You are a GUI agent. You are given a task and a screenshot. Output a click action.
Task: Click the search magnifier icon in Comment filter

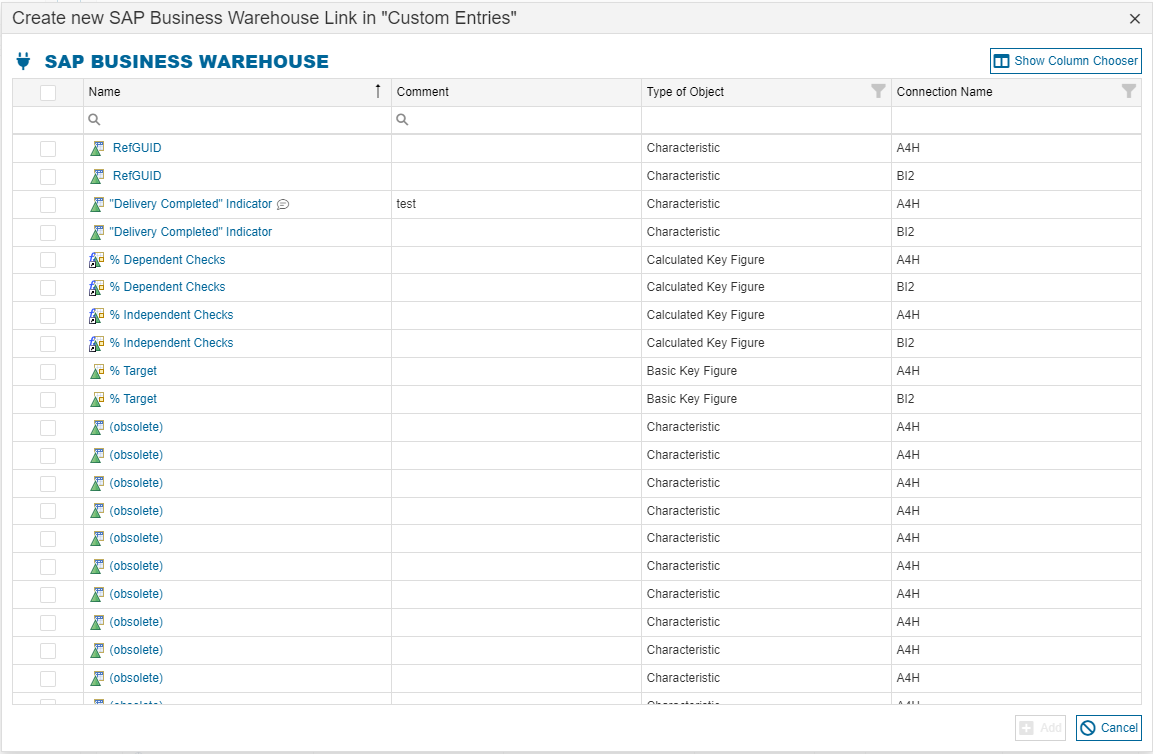click(402, 120)
